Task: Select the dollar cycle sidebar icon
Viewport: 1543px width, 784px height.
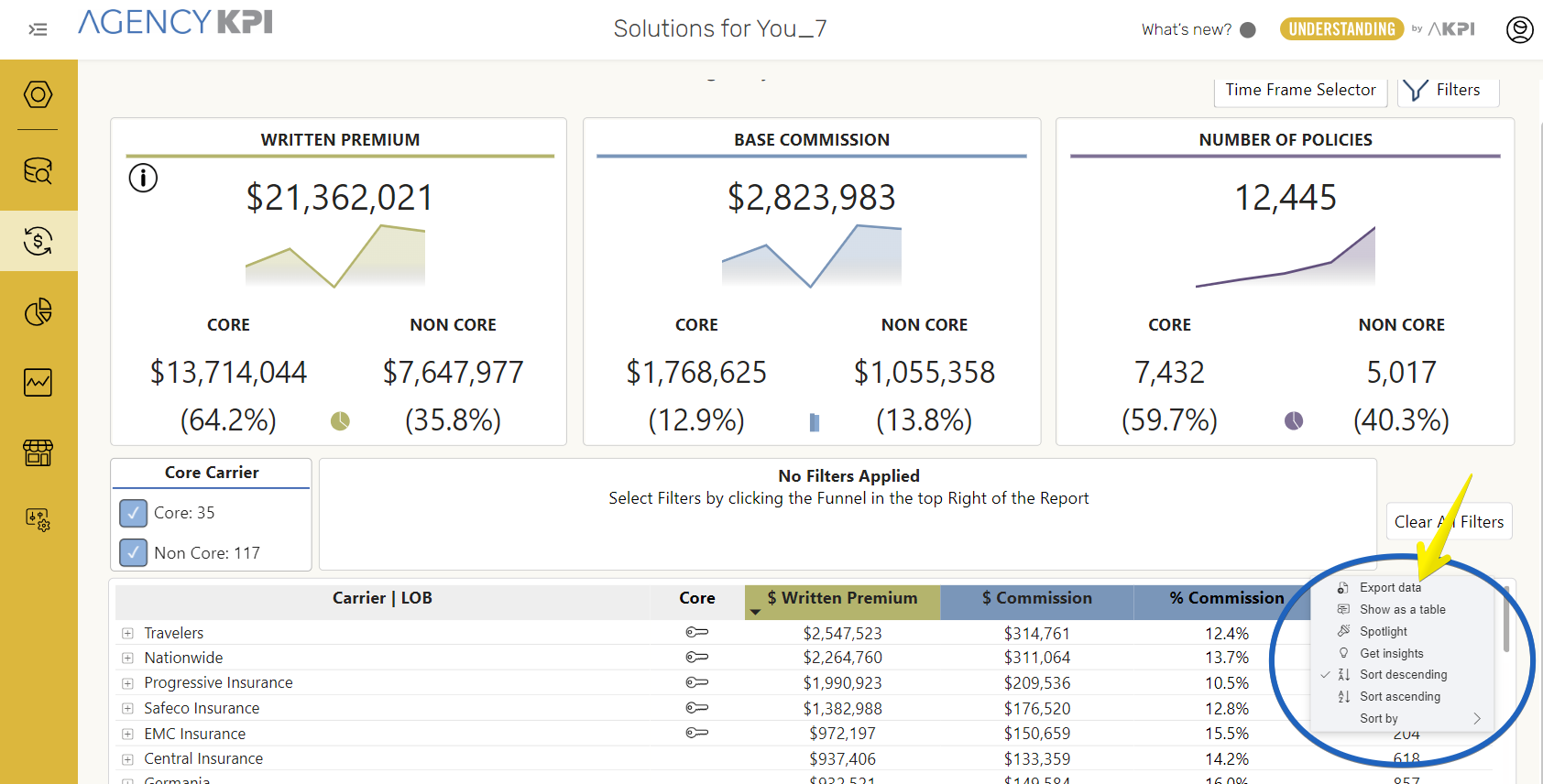Action: [x=38, y=241]
